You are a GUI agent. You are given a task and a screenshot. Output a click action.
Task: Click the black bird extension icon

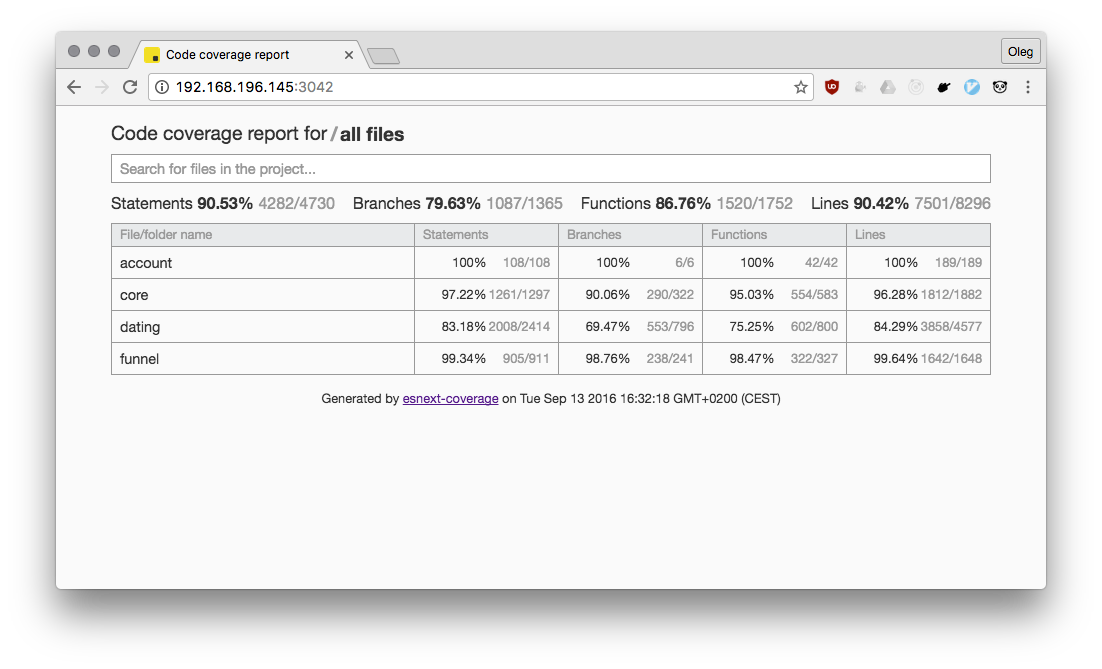point(943,87)
